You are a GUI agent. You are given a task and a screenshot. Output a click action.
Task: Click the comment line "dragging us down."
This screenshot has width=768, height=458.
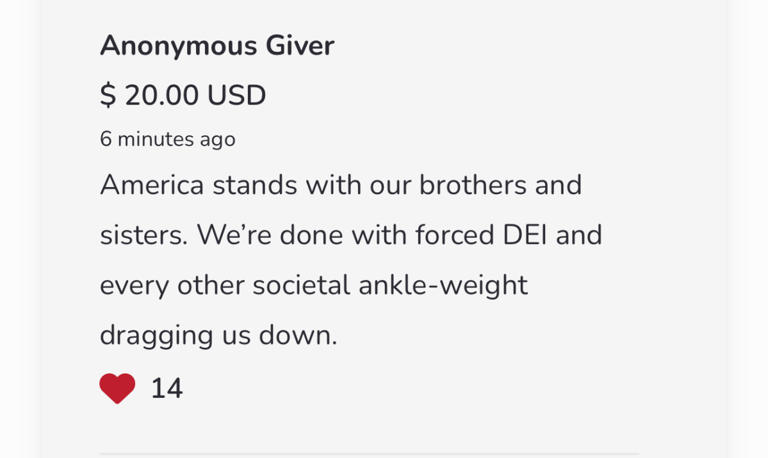point(218,336)
